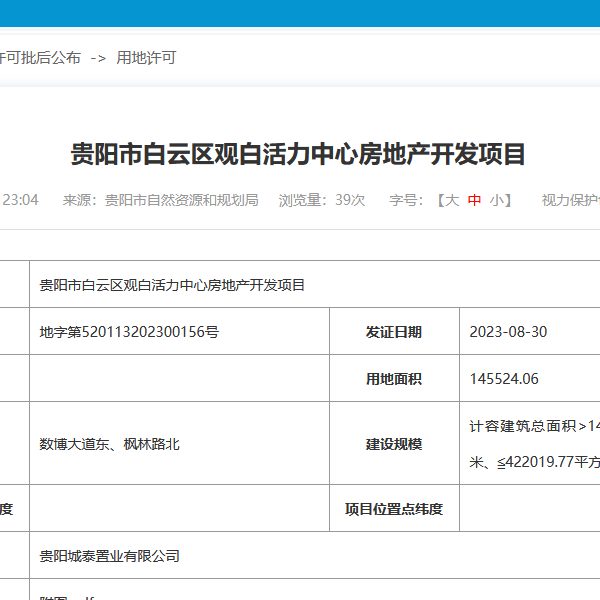Click location 数博大道东、枫林路北
The height and width of the screenshot is (600, 600).
click(110, 444)
